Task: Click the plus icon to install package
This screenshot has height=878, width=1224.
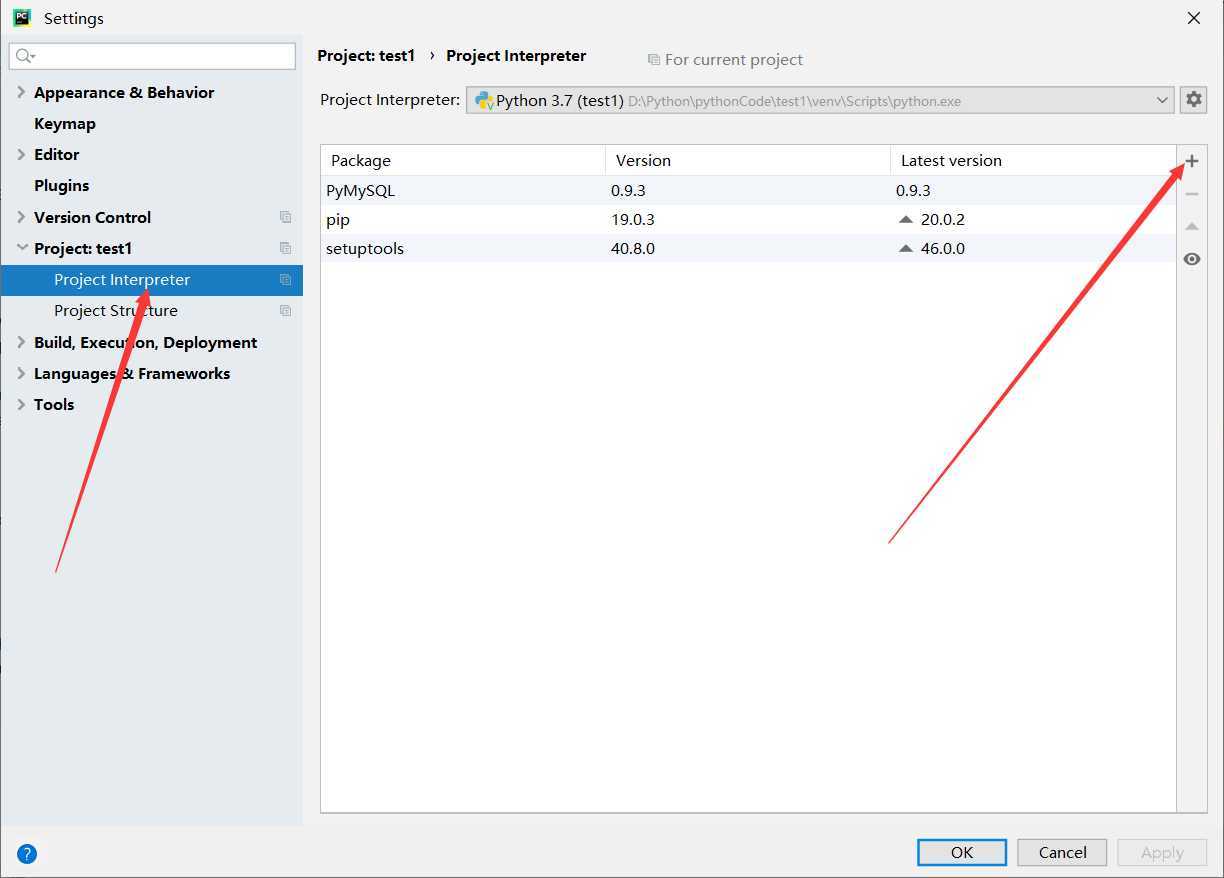Action: click(x=1192, y=161)
